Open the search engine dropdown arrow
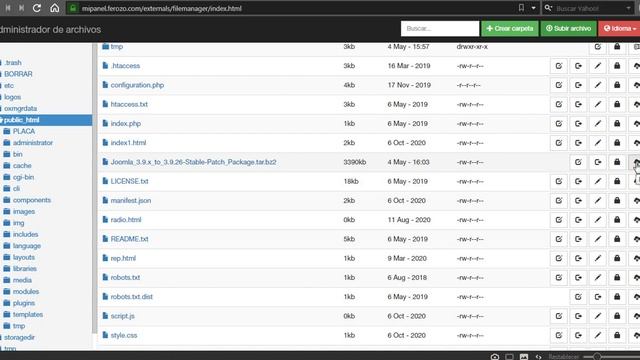The image size is (640, 360). (x=629, y=8)
